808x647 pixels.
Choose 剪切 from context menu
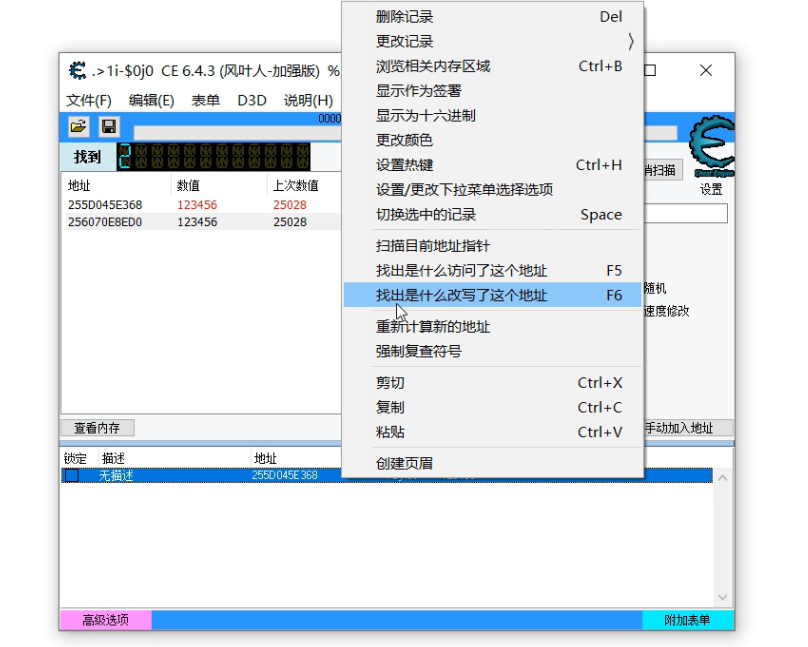pos(493,383)
